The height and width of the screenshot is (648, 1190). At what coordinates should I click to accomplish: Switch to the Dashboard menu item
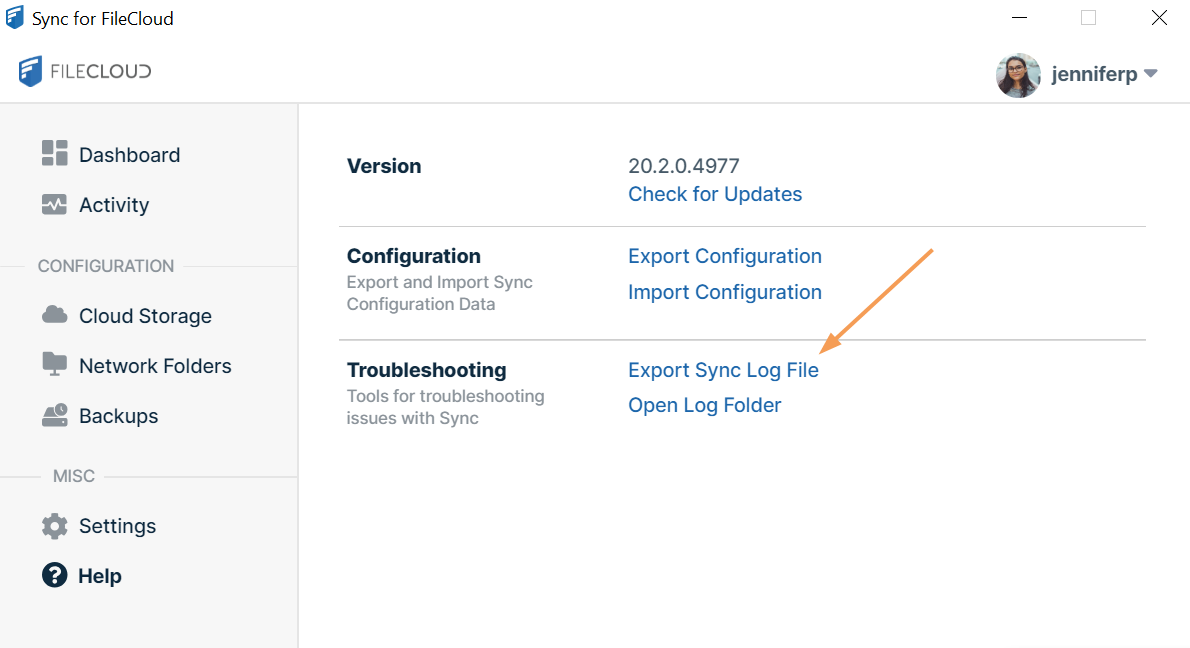pyautogui.click(x=129, y=154)
